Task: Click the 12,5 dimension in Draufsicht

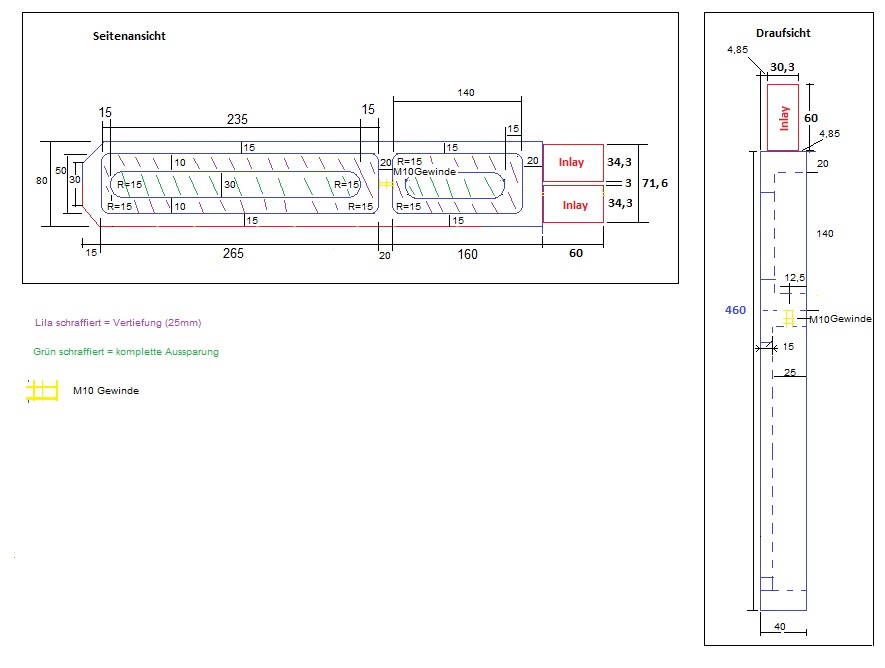Action: pos(794,277)
